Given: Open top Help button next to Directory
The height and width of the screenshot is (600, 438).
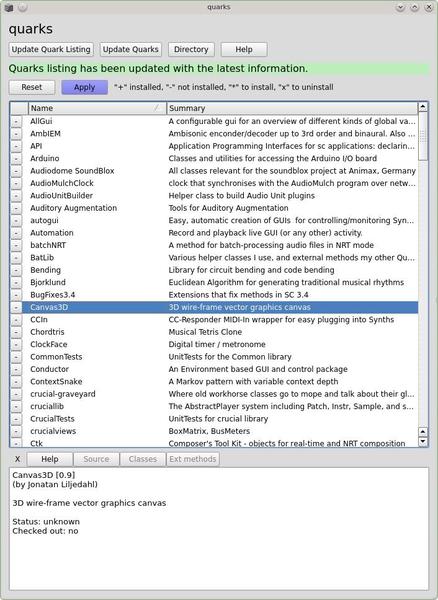Looking at the screenshot, I should pyautogui.click(x=244, y=49).
